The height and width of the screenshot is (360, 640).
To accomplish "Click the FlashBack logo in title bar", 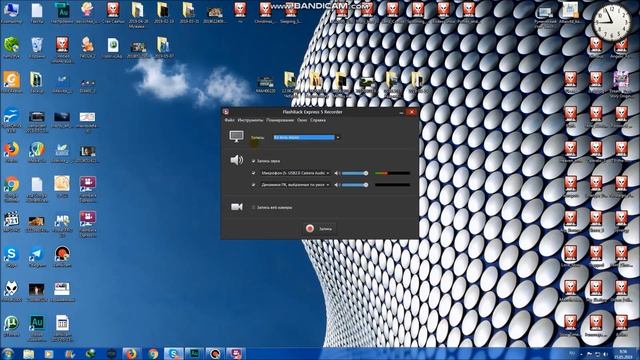I will click(226, 112).
